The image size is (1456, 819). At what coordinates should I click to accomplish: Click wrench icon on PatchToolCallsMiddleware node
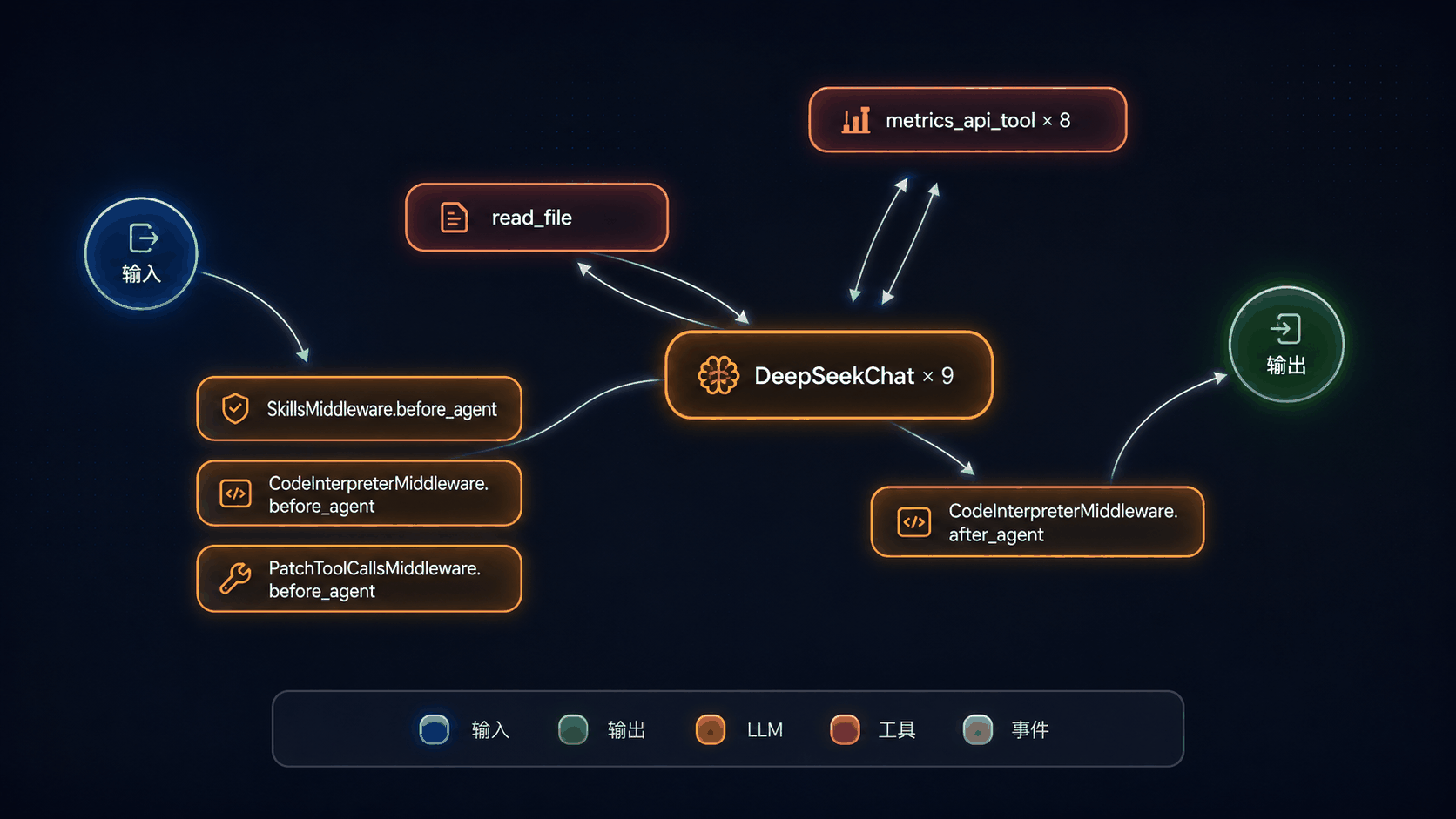235,578
